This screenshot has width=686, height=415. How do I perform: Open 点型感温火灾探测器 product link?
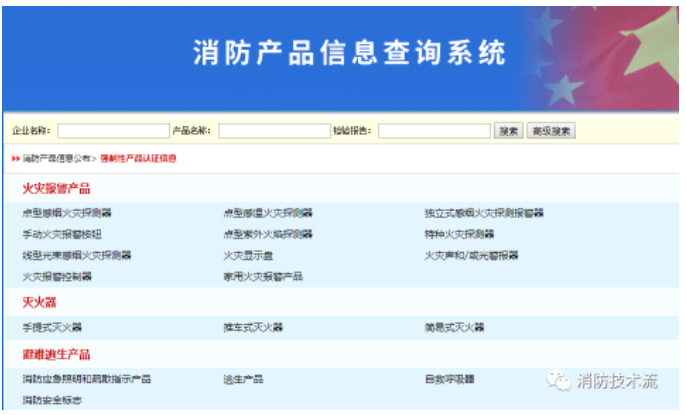tap(268, 212)
